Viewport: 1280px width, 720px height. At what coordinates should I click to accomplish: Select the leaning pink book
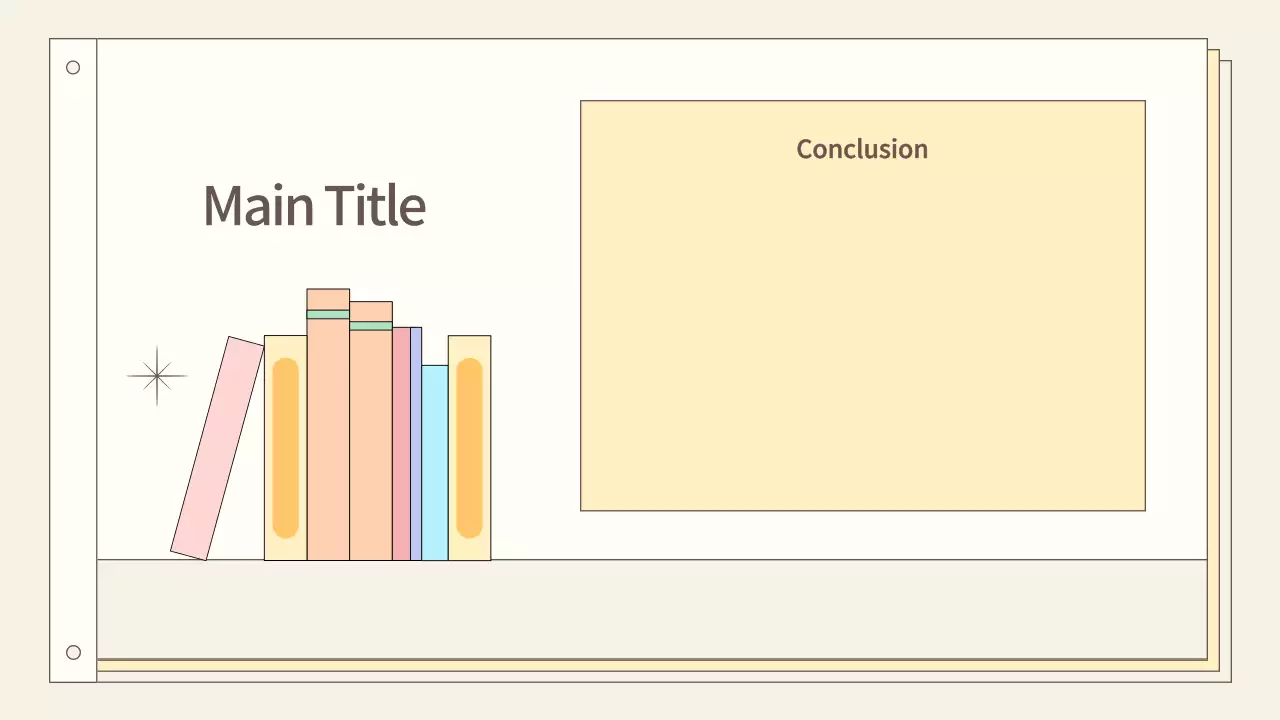click(217, 449)
